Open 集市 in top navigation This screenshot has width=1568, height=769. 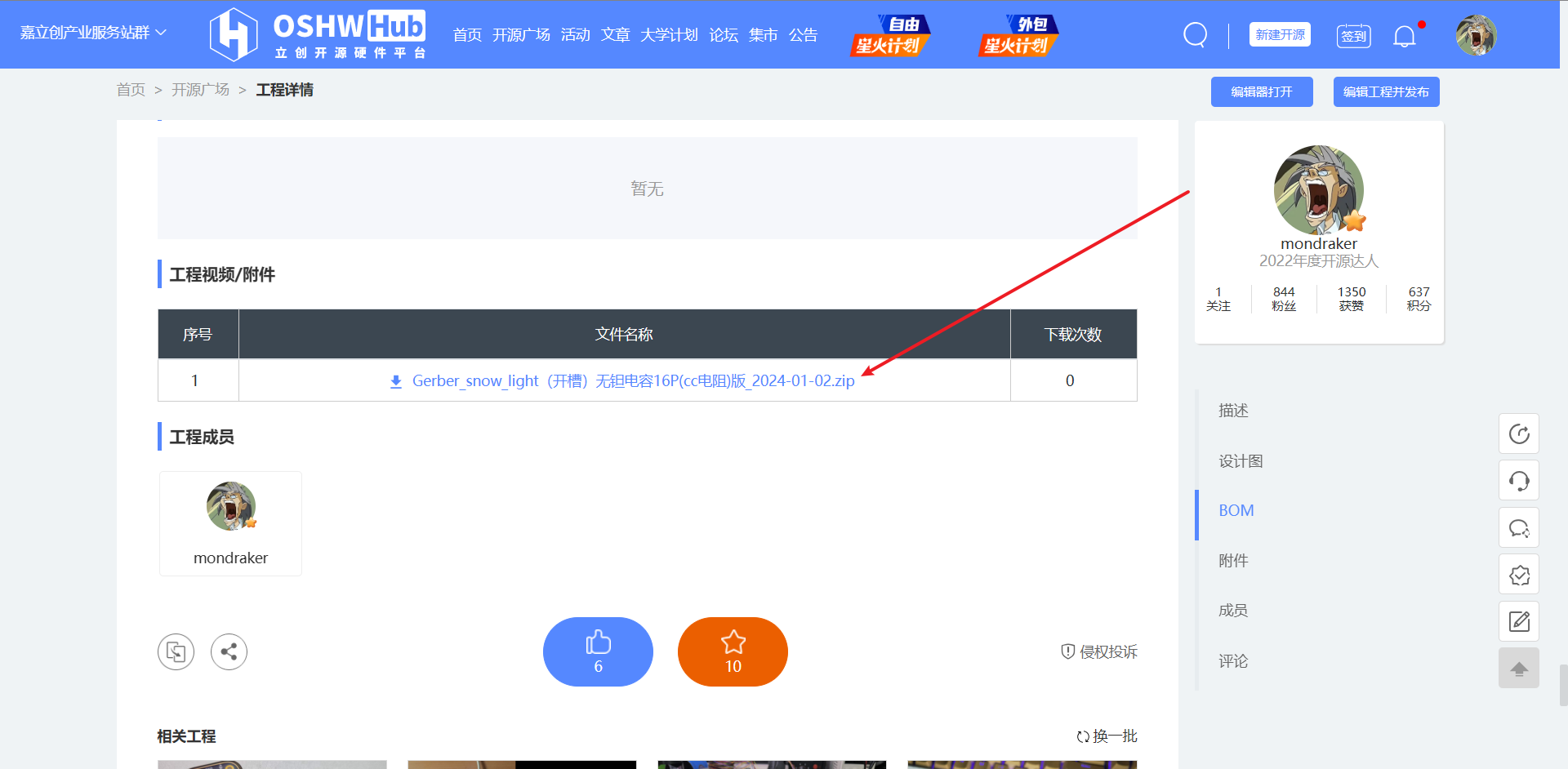point(763,35)
